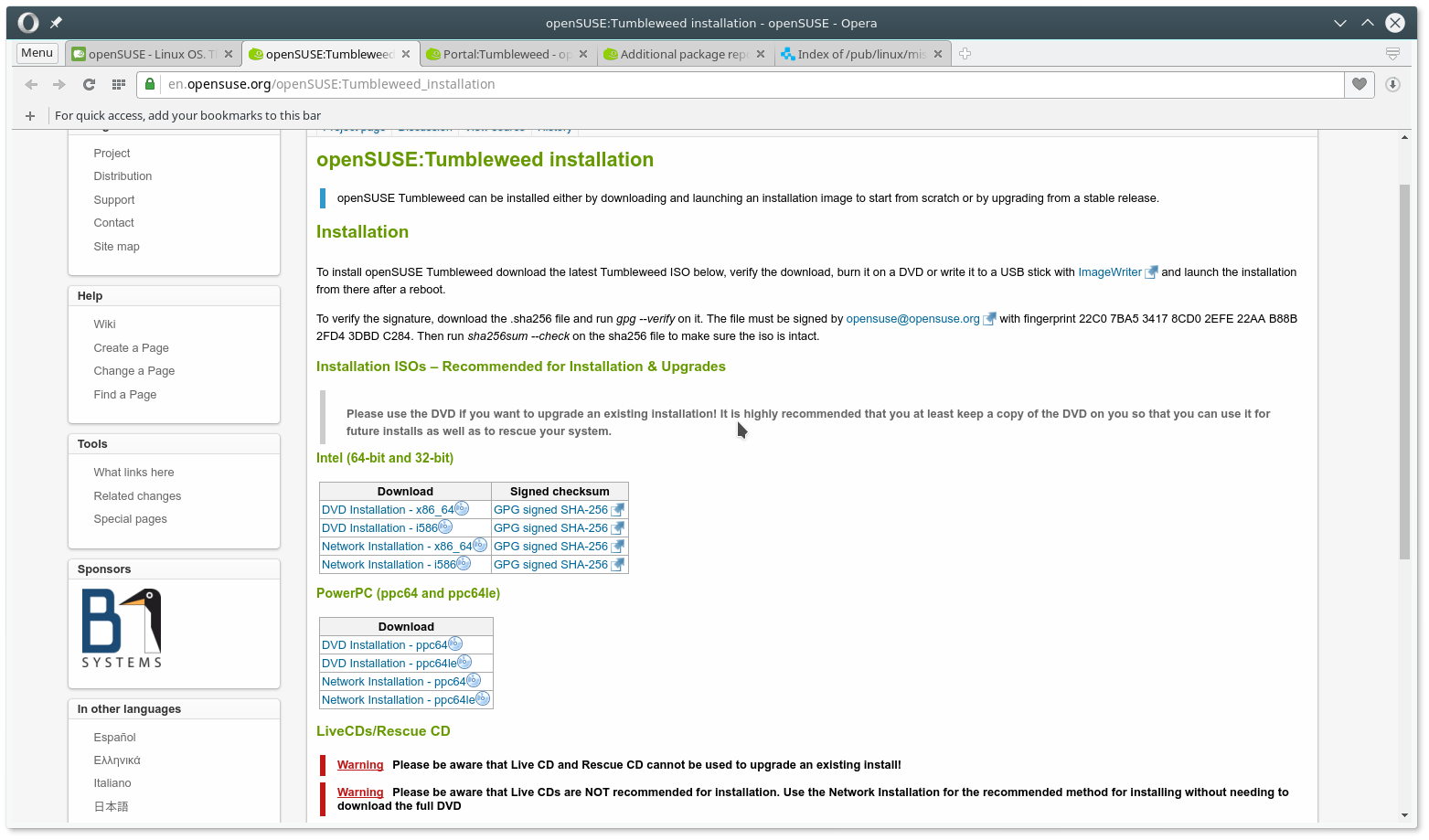
Task: Download Network Installation - ppc64le
Action: tap(399, 700)
